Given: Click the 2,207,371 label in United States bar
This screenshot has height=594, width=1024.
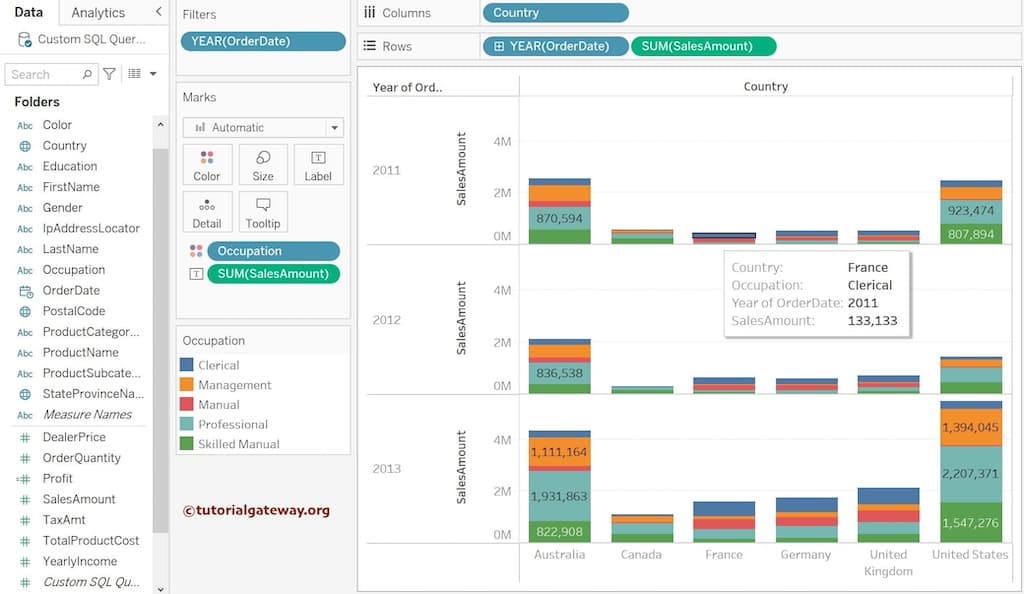Looking at the screenshot, I should click(970, 474).
